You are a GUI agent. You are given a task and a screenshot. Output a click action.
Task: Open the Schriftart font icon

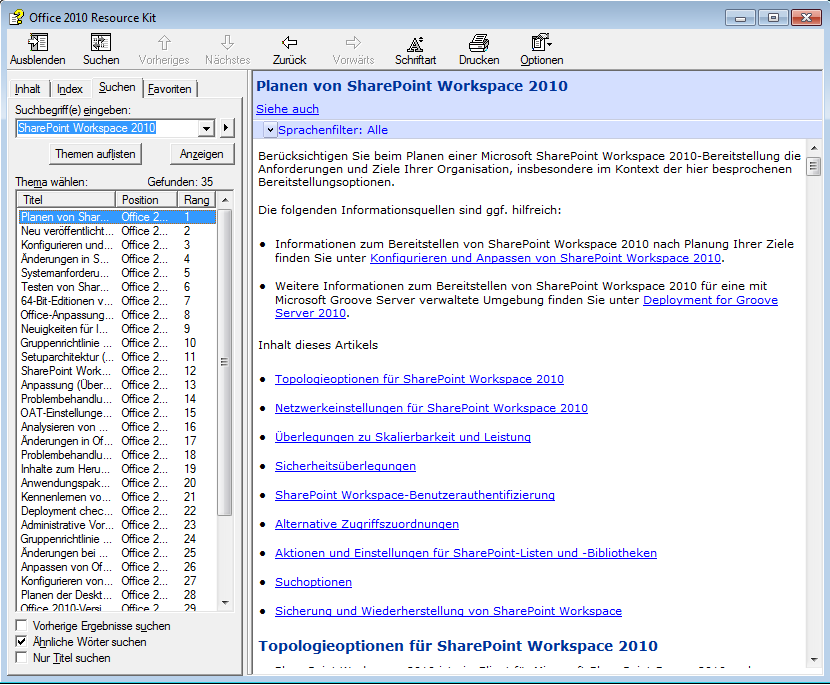(415, 43)
